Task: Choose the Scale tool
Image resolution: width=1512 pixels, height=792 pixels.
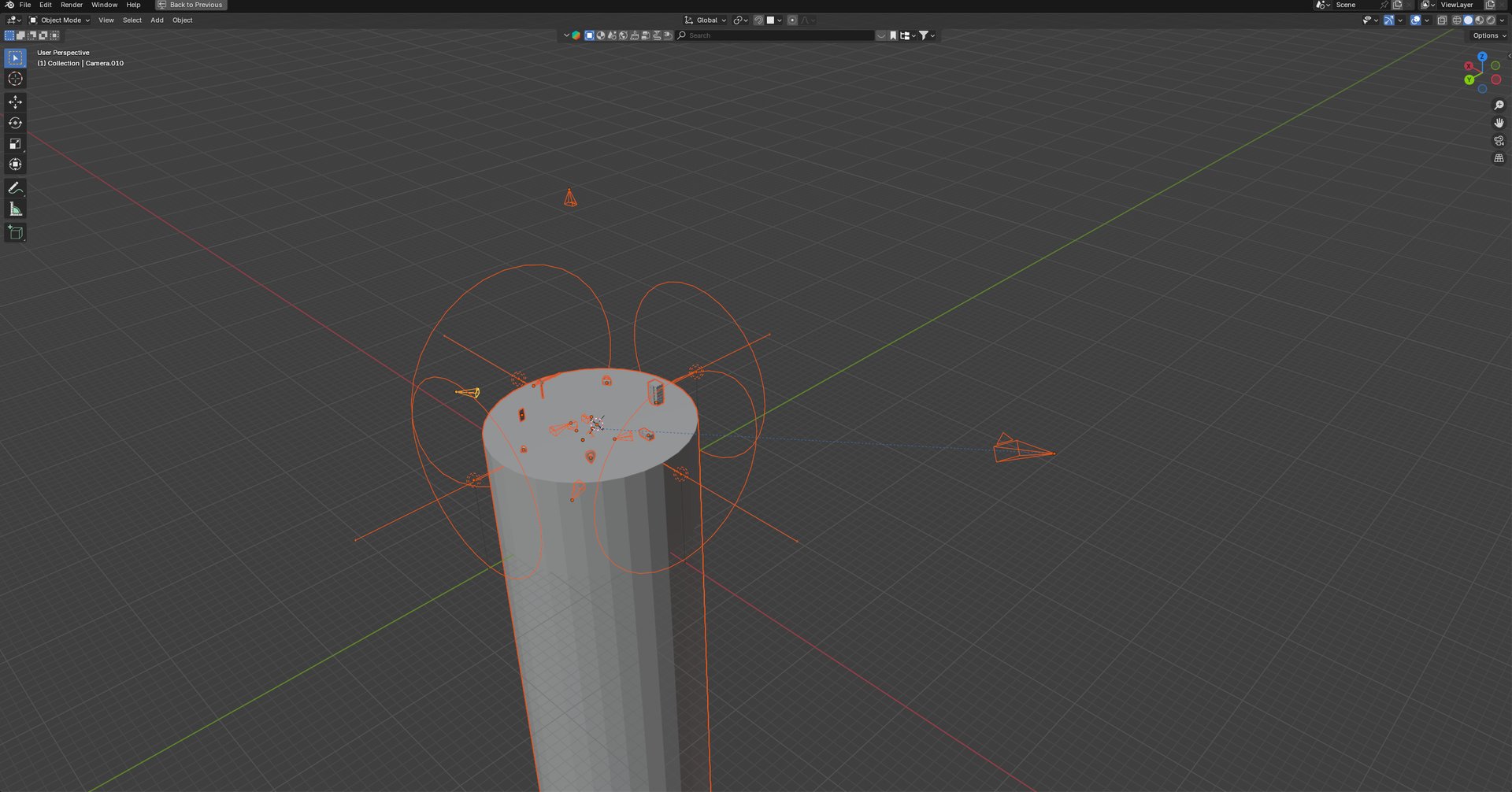Action: tap(15, 144)
